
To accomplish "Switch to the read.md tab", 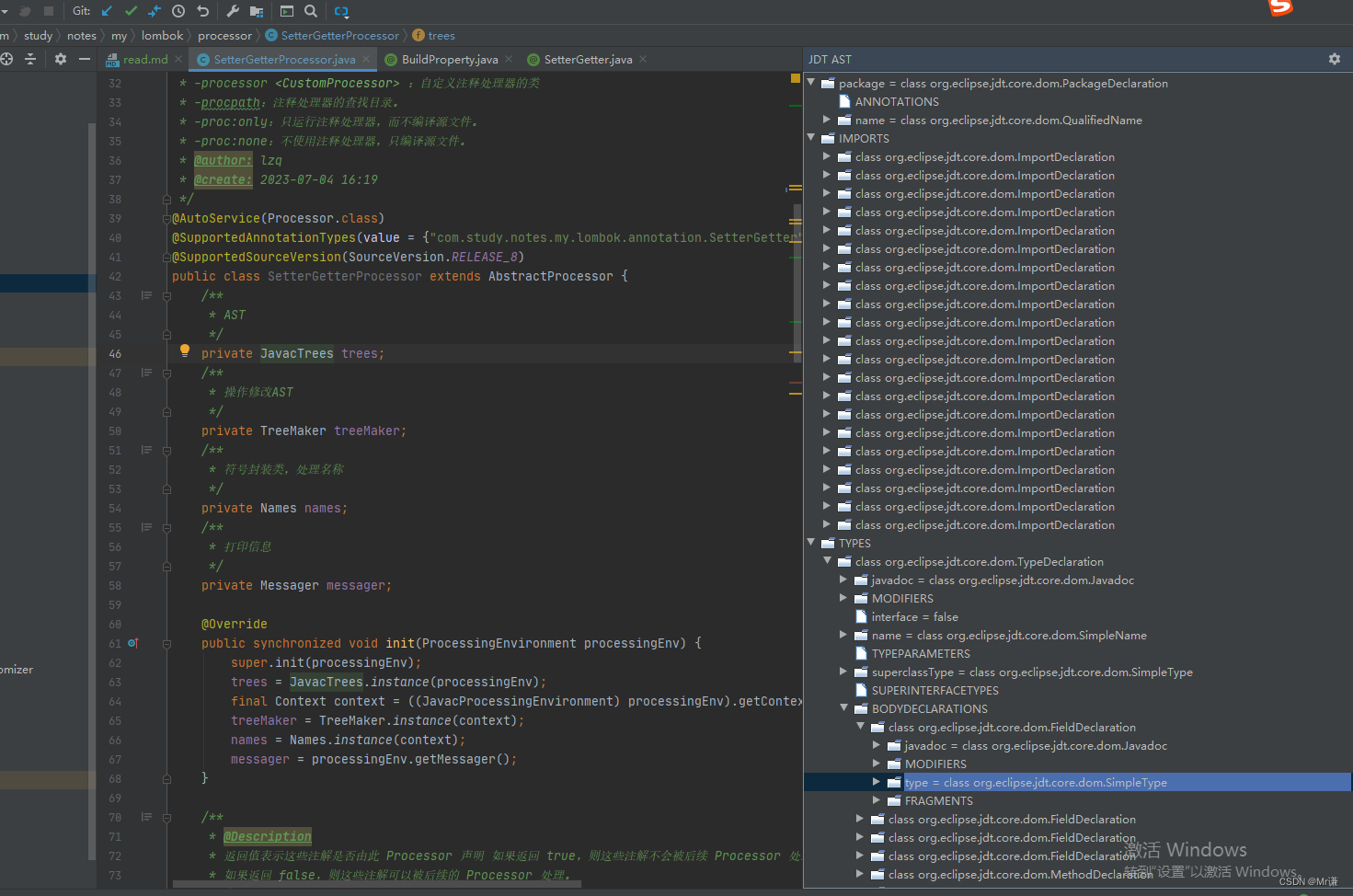I will [x=145, y=60].
